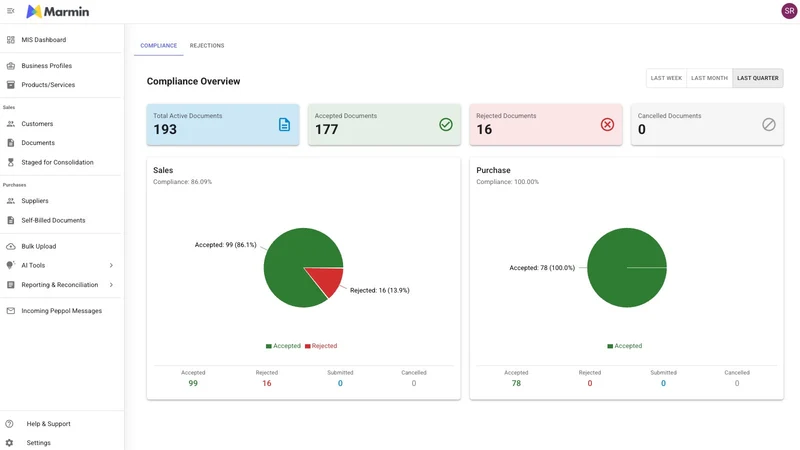
Task: Click the 'Accepted: 99 (86.1%)' chart label
Action: click(226, 245)
